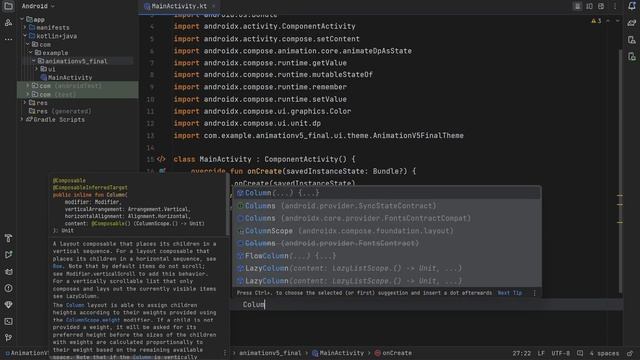This screenshot has width=640, height=360.
Task: Choose ColumnScope completion suggestion
Action: [387, 231]
